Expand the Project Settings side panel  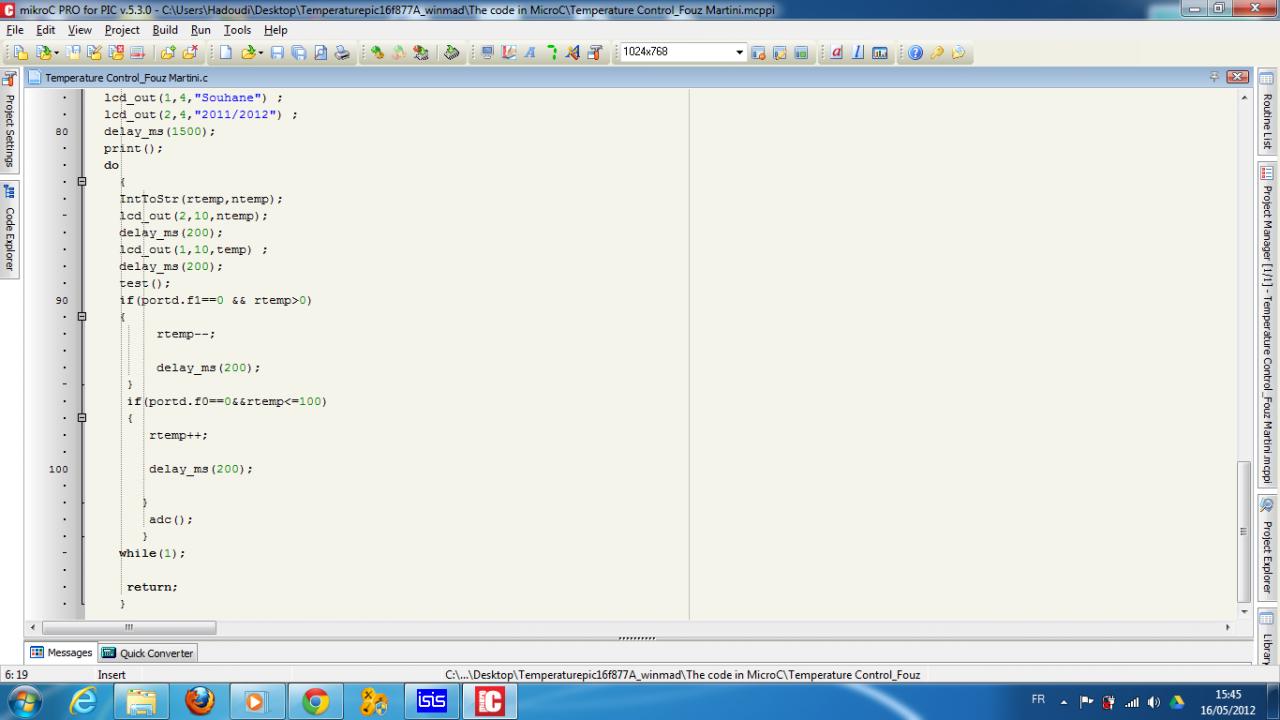tap(10, 122)
